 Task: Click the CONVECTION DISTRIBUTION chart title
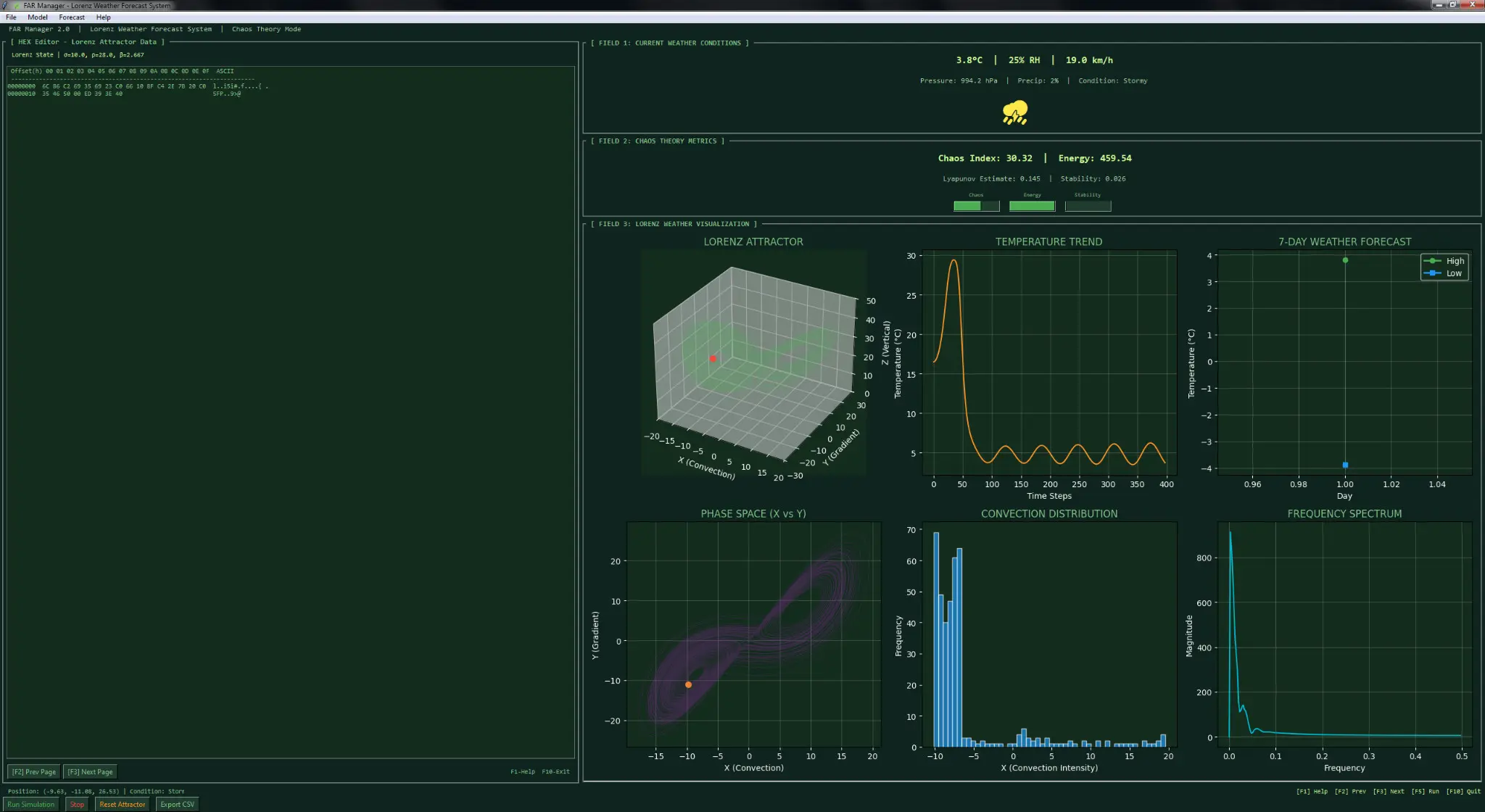pyautogui.click(x=1049, y=513)
